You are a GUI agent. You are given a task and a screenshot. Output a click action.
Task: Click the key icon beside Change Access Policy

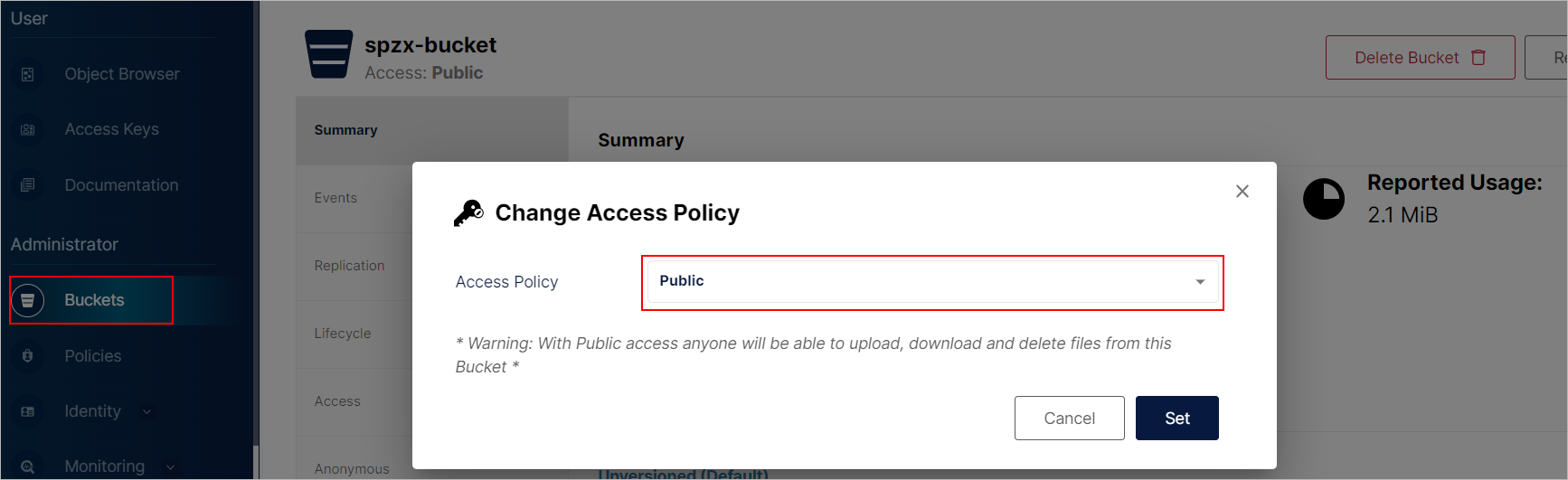pyautogui.click(x=468, y=213)
